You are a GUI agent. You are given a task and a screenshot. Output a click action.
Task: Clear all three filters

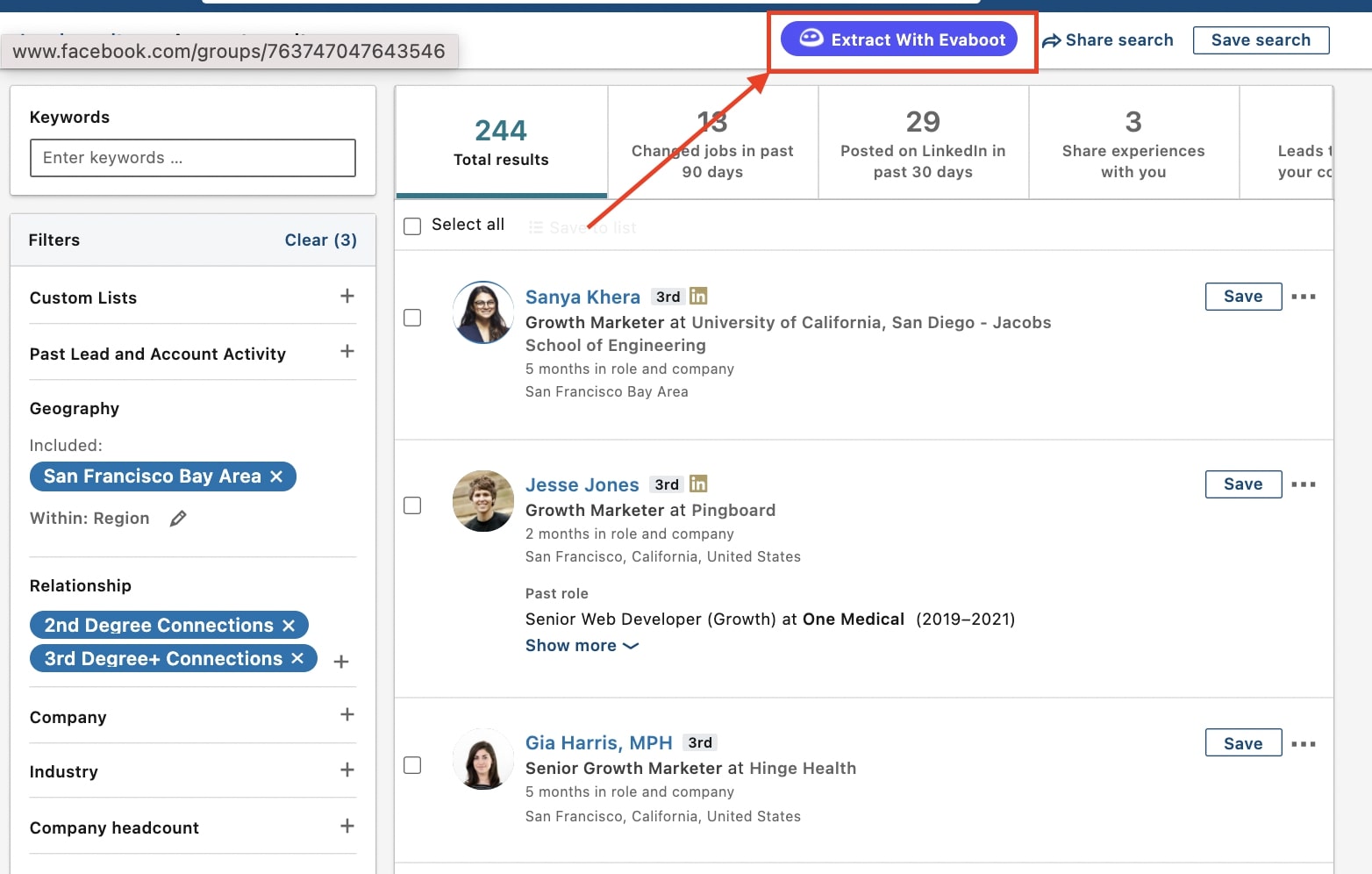[x=320, y=240]
